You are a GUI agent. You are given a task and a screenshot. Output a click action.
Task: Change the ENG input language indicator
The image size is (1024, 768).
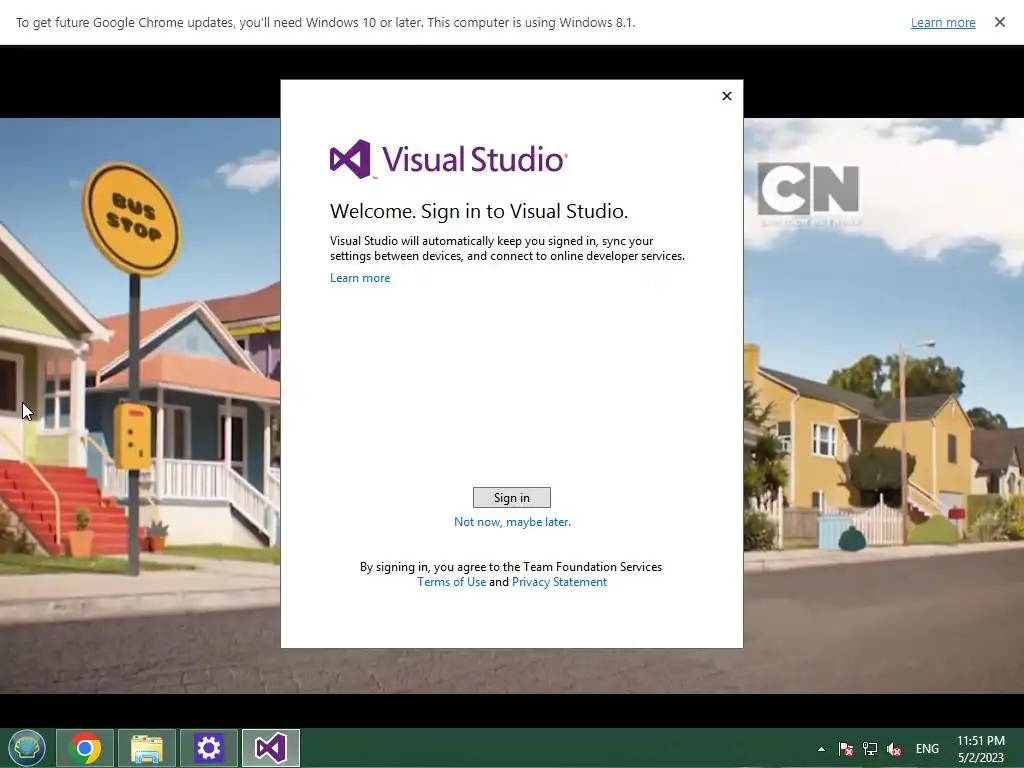click(927, 749)
